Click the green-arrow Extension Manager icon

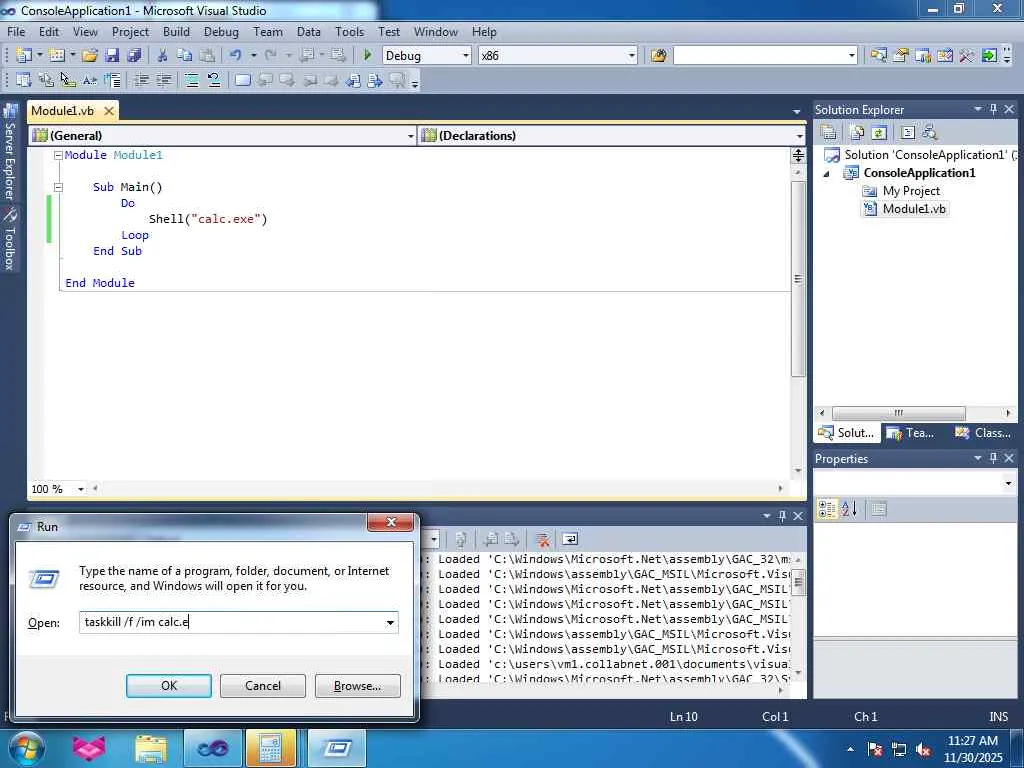click(x=989, y=56)
